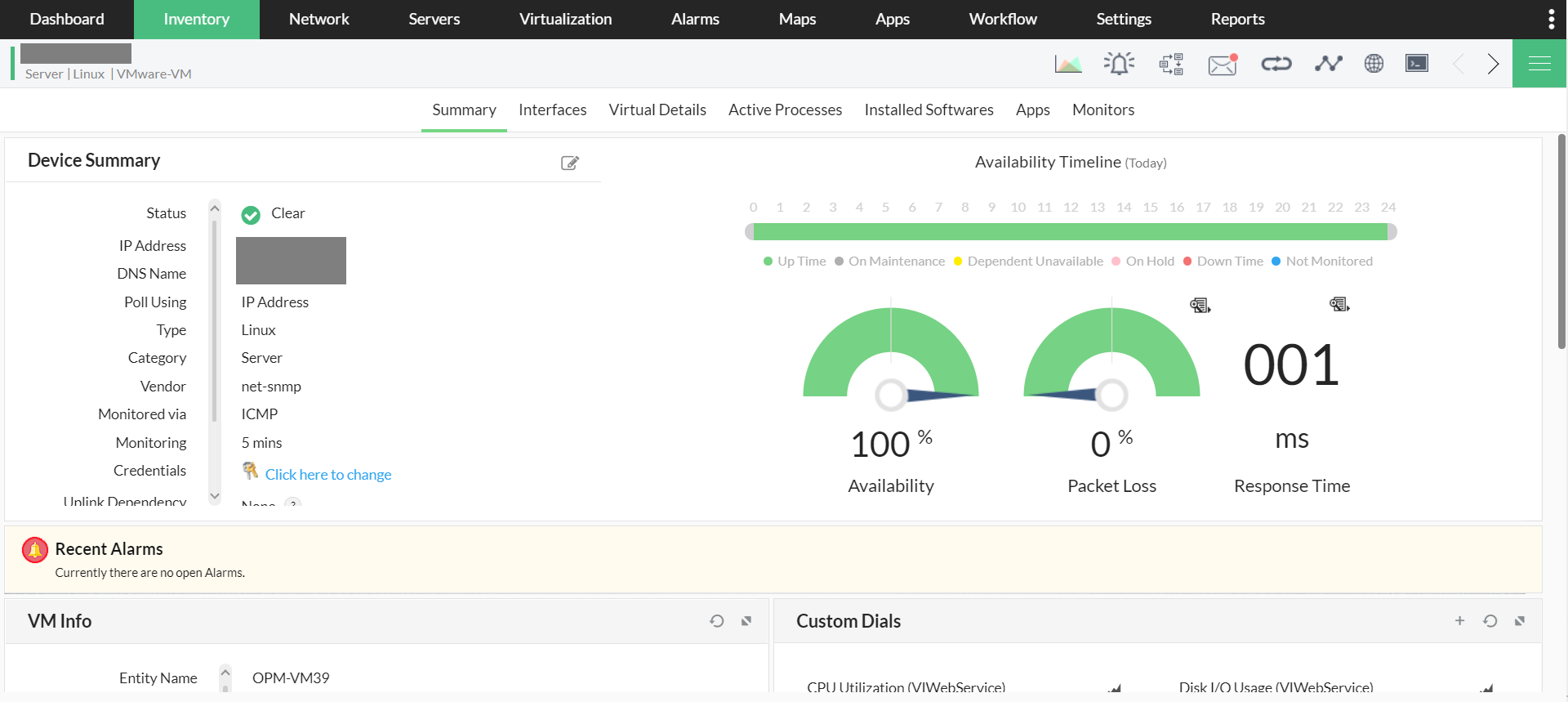Open the terminal console icon
This screenshot has width=1568, height=702.
pyautogui.click(x=1416, y=64)
